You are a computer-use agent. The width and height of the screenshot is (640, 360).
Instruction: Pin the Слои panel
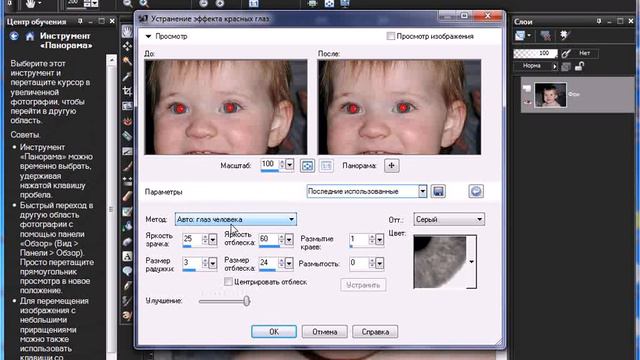[x=599, y=21]
